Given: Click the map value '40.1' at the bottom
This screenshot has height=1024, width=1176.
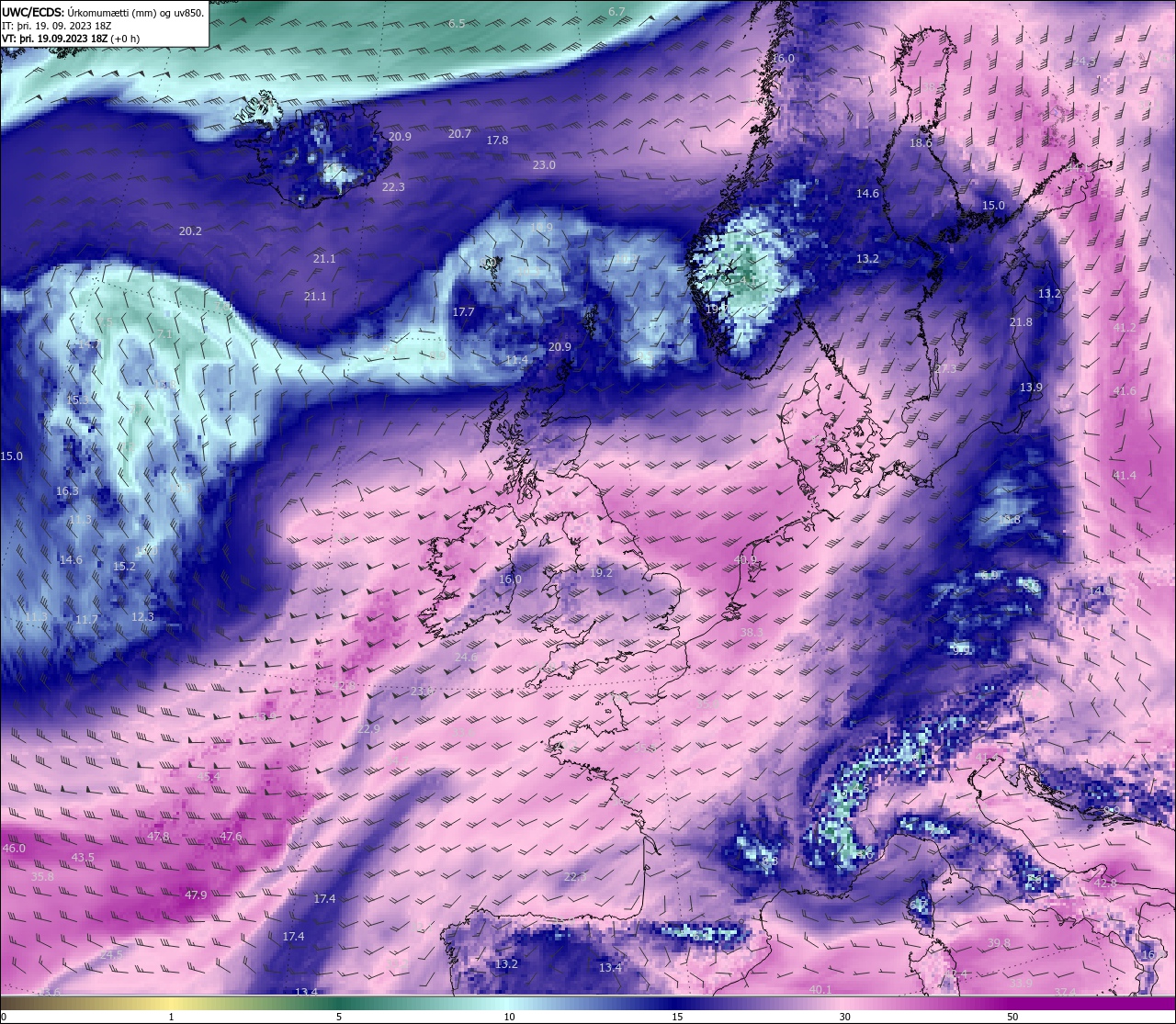Looking at the screenshot, I should tap(820, 990).
